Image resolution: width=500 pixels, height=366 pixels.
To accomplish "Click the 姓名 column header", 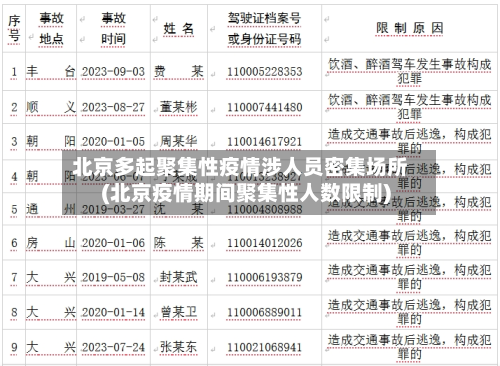I will click(178, 29).
